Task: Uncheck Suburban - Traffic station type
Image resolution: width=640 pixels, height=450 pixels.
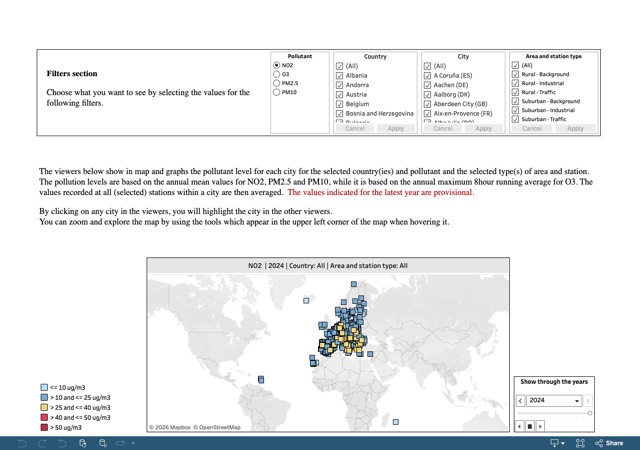Action: 515,119
